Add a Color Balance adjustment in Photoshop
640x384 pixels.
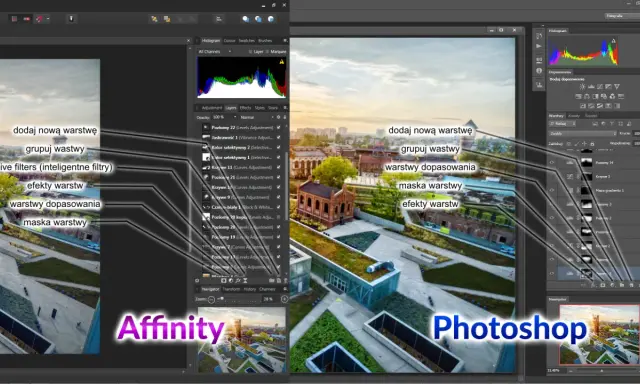(x=587, y=96)
